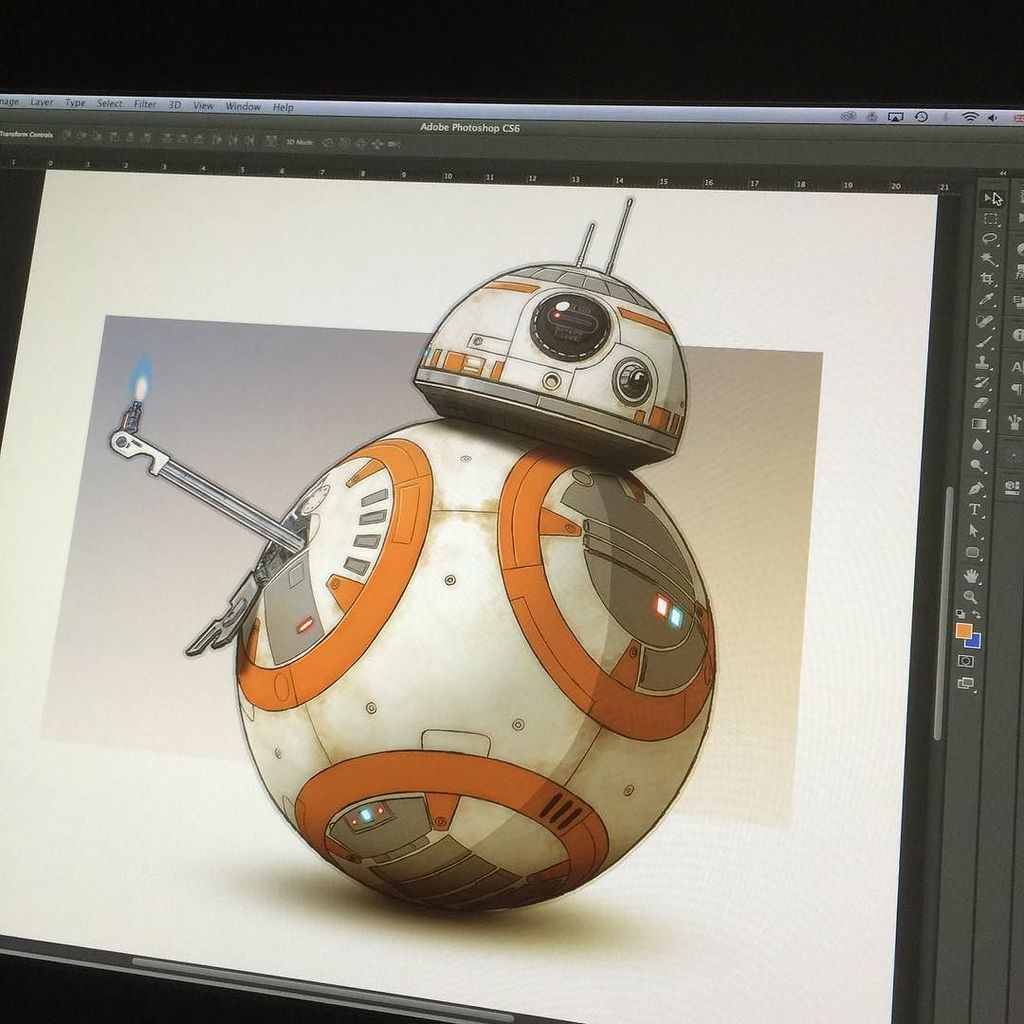Select the Dodge tool
Image resolution: width=1024 pixels, height=1024 pixels.
click(x=977, y=466)
